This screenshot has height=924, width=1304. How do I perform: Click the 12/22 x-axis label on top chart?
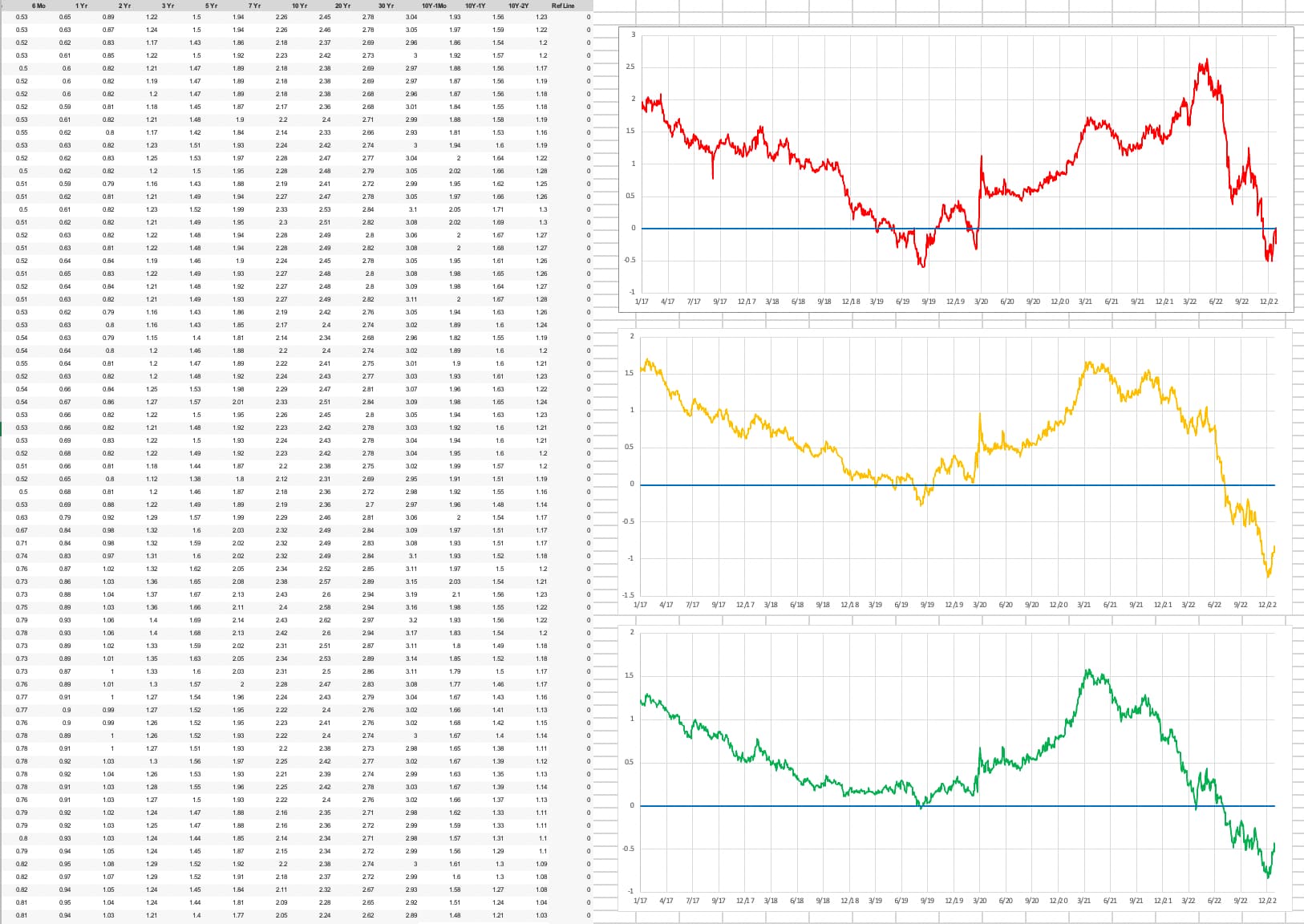pyautogui.click(x=1268, y=302)
